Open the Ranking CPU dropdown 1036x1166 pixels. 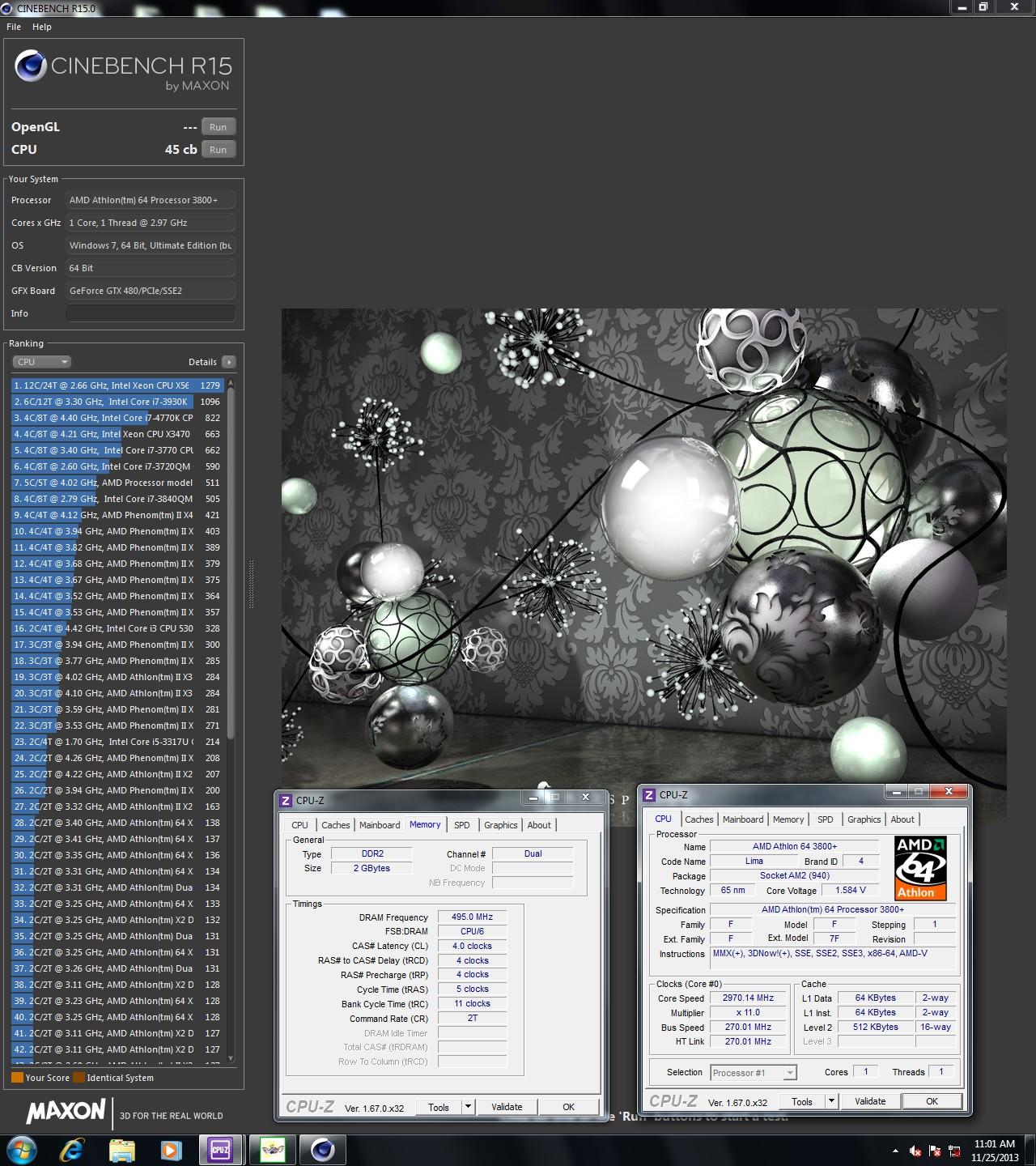42,362
